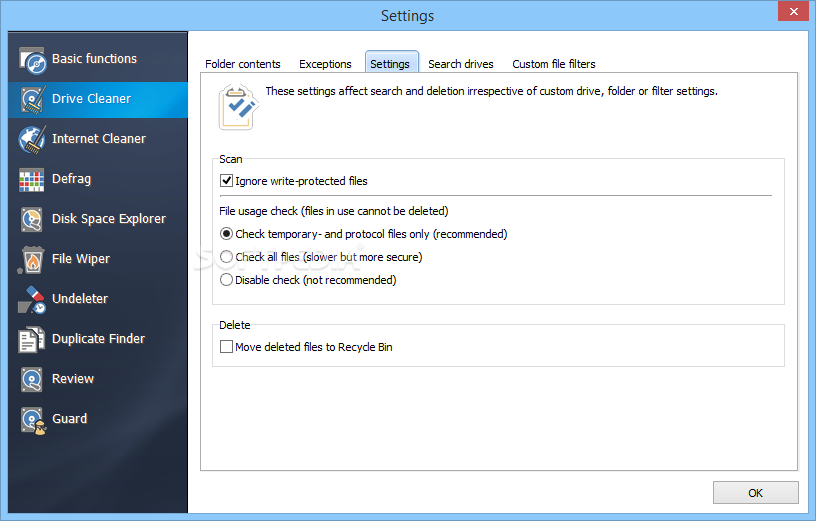The image size is (816, 521).
Task: Open the Internet Cleaner label in sidebar
Action: point(99,139)
